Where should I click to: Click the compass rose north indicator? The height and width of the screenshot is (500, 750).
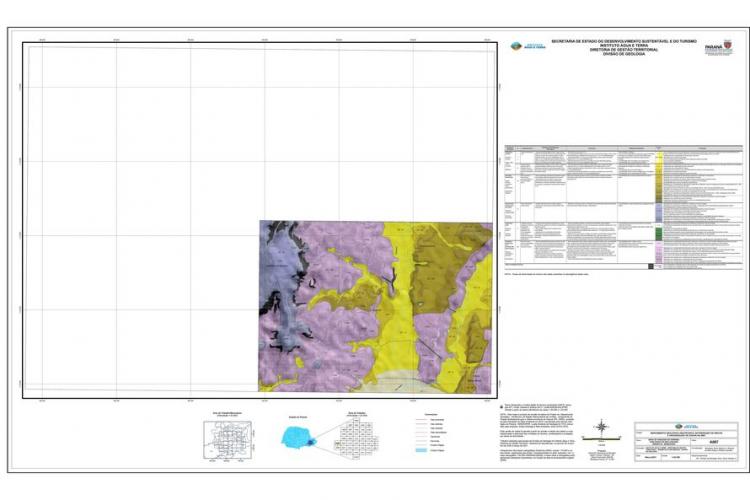click(x=601, y=426)
